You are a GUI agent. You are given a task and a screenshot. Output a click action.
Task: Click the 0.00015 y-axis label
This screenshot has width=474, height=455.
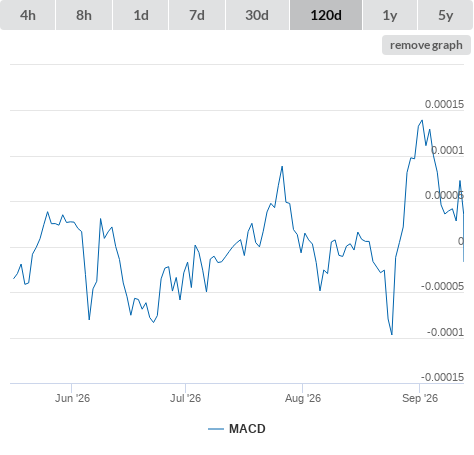(444, 104)
